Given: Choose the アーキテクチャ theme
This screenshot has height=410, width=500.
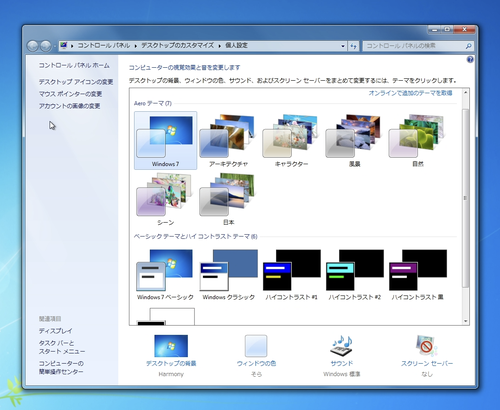Looking at the screenshot, I should pos(228,140).
